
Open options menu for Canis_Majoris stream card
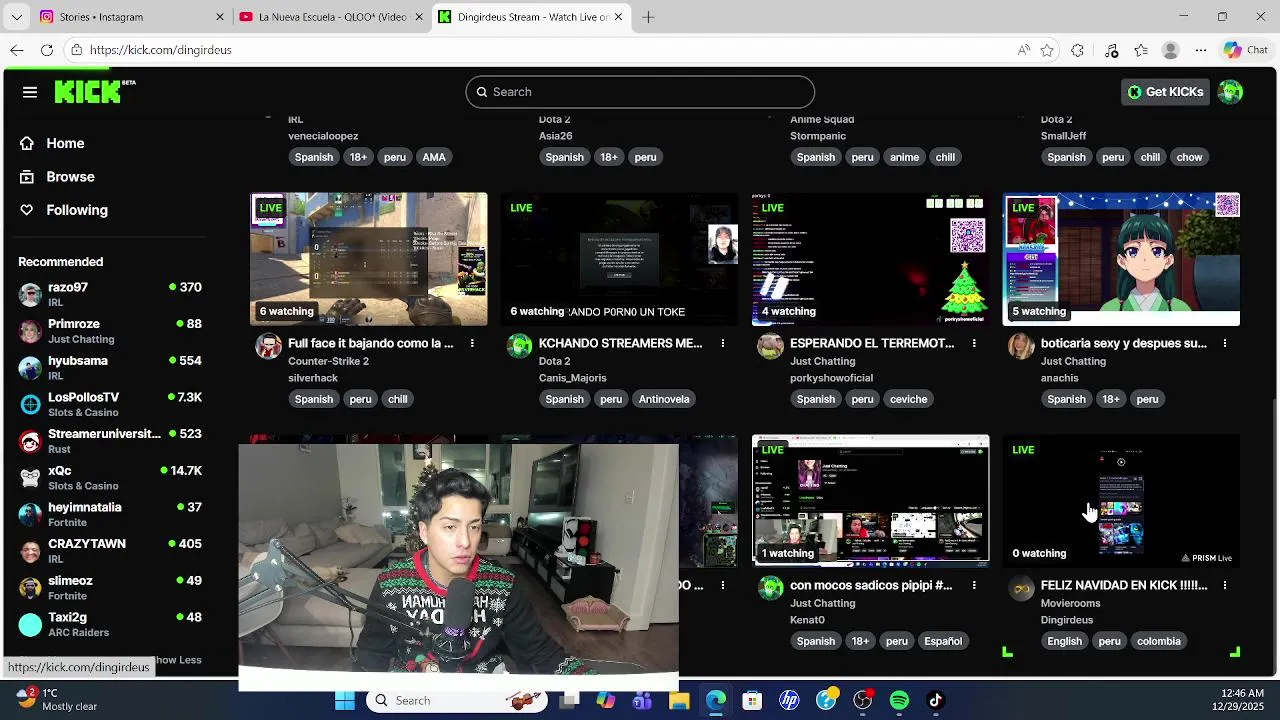pyautogui.click(x=723, y=343)
